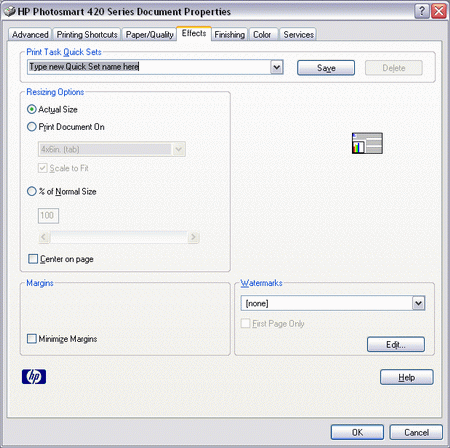
Task: Click the document preview thumbnail
Action: click(x=367, y=143)
